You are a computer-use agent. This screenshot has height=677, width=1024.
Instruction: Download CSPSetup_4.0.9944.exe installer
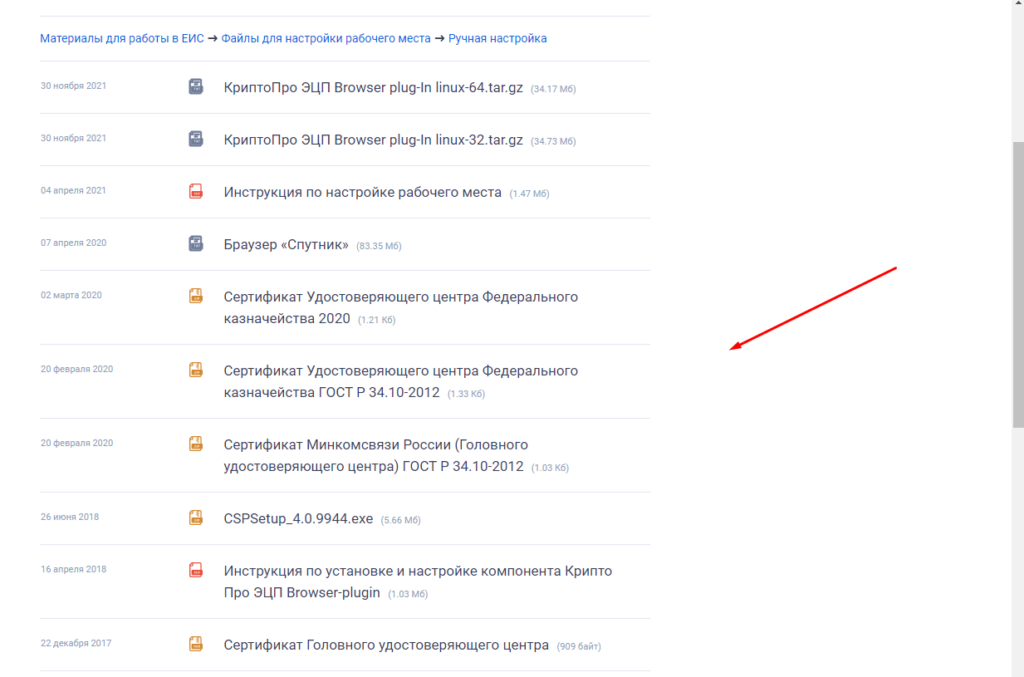pos(298,519)
